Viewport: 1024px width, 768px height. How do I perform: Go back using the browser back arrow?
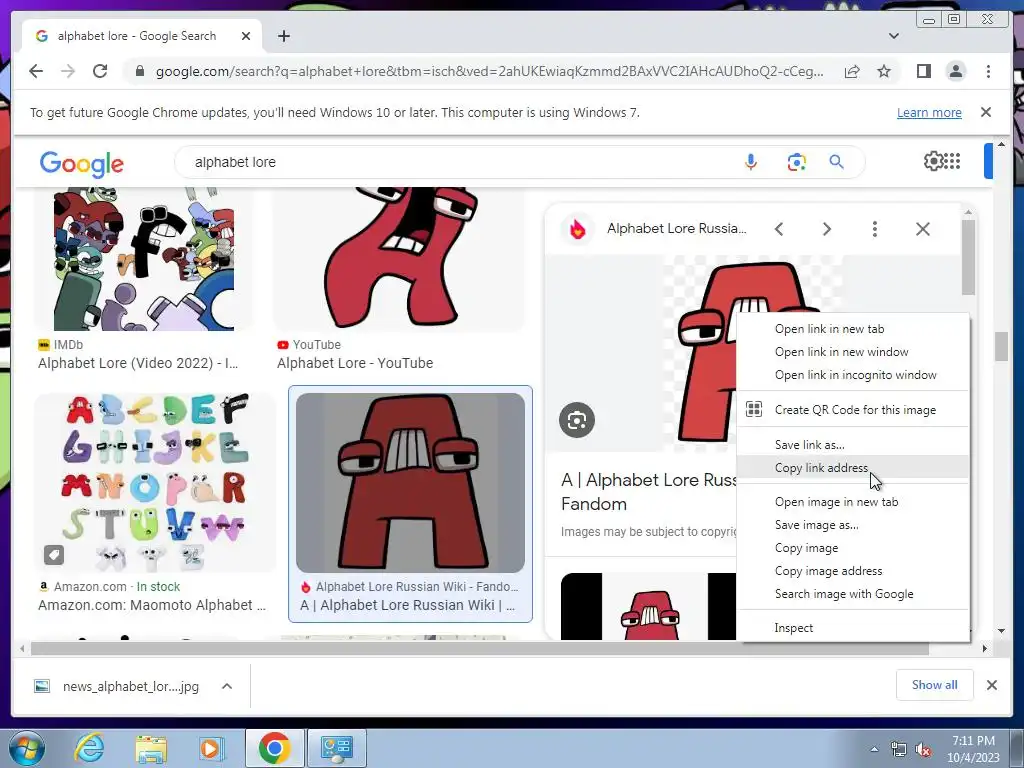click(36, 71)
